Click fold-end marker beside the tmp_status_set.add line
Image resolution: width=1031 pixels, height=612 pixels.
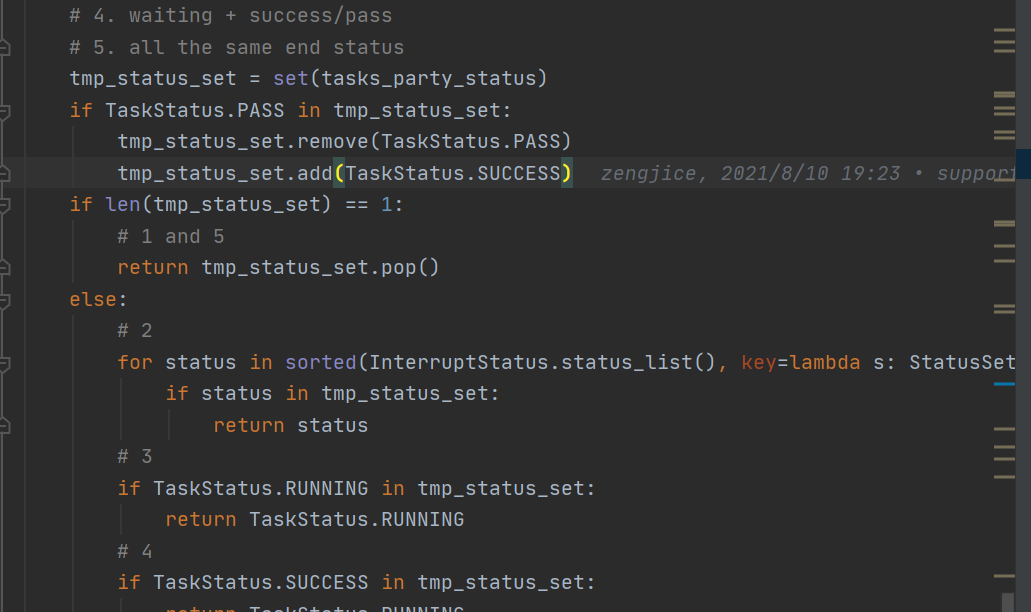coord(4,173)
